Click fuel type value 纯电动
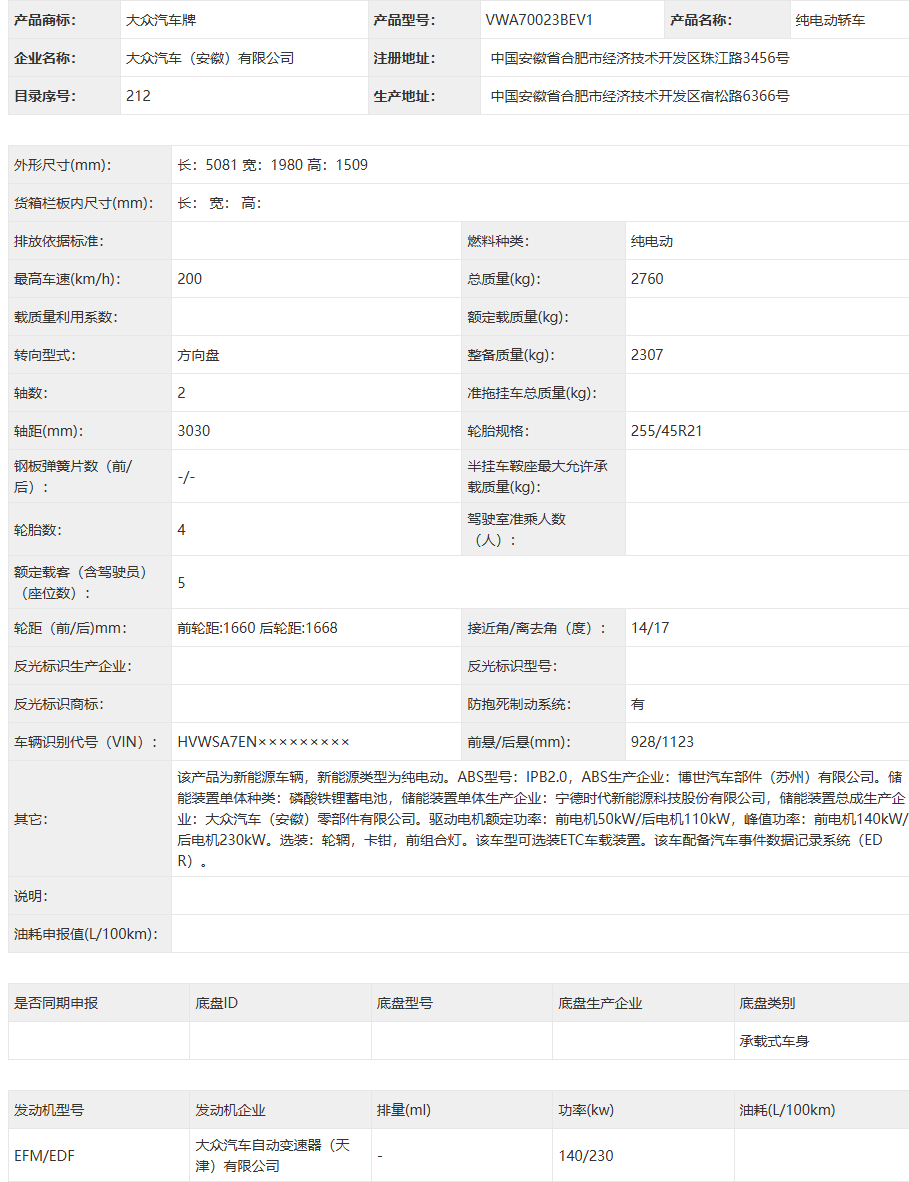 (x=651, y=241)
